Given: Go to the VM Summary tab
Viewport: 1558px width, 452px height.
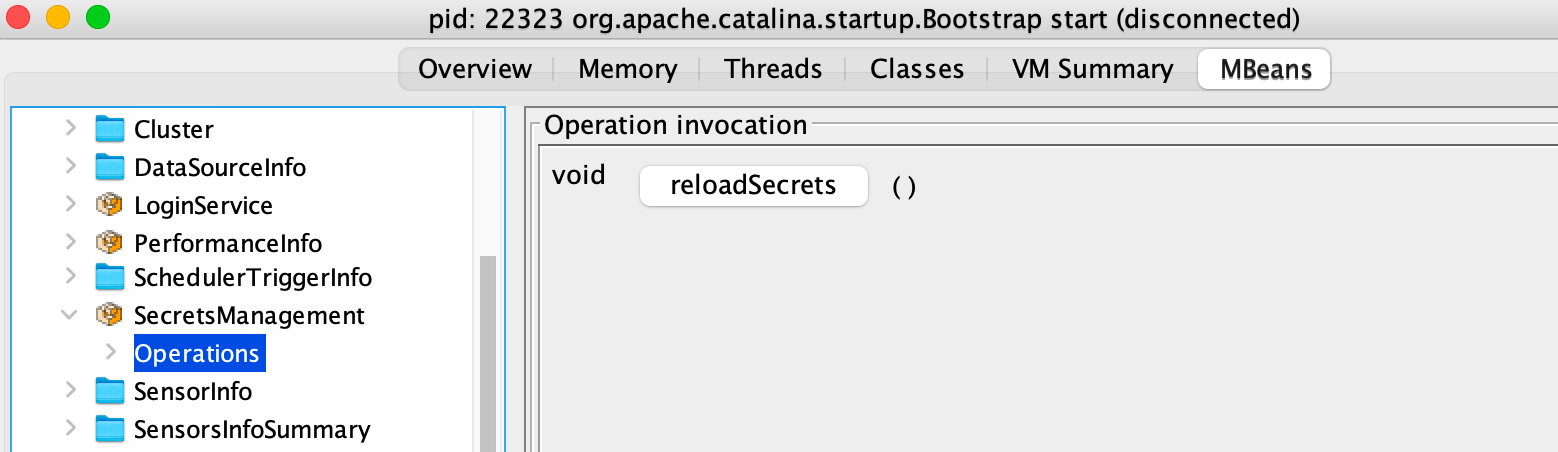Looking at the screenshot, I should [x=1092, y=69].
